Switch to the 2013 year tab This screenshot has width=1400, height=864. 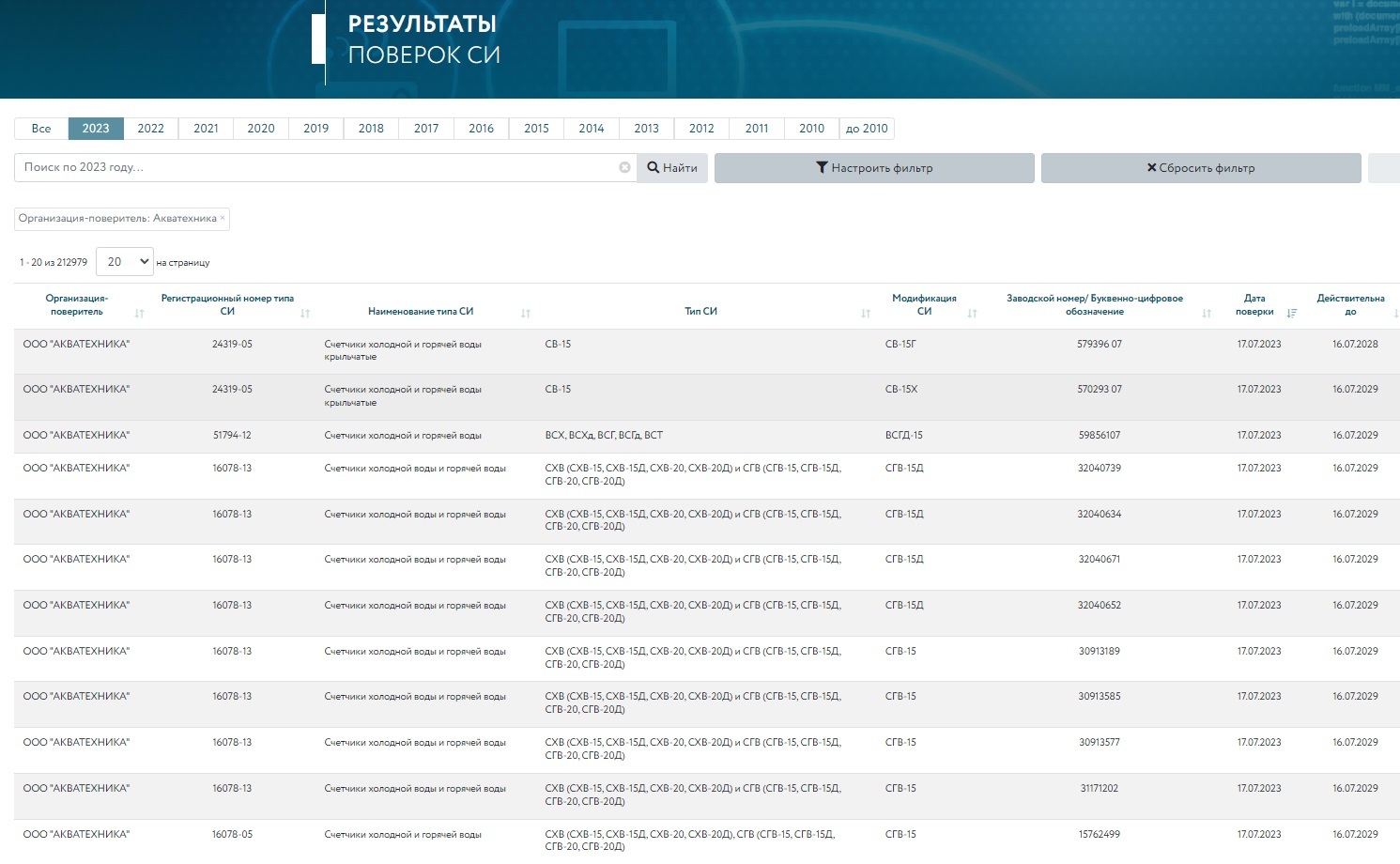click(647, 129)
